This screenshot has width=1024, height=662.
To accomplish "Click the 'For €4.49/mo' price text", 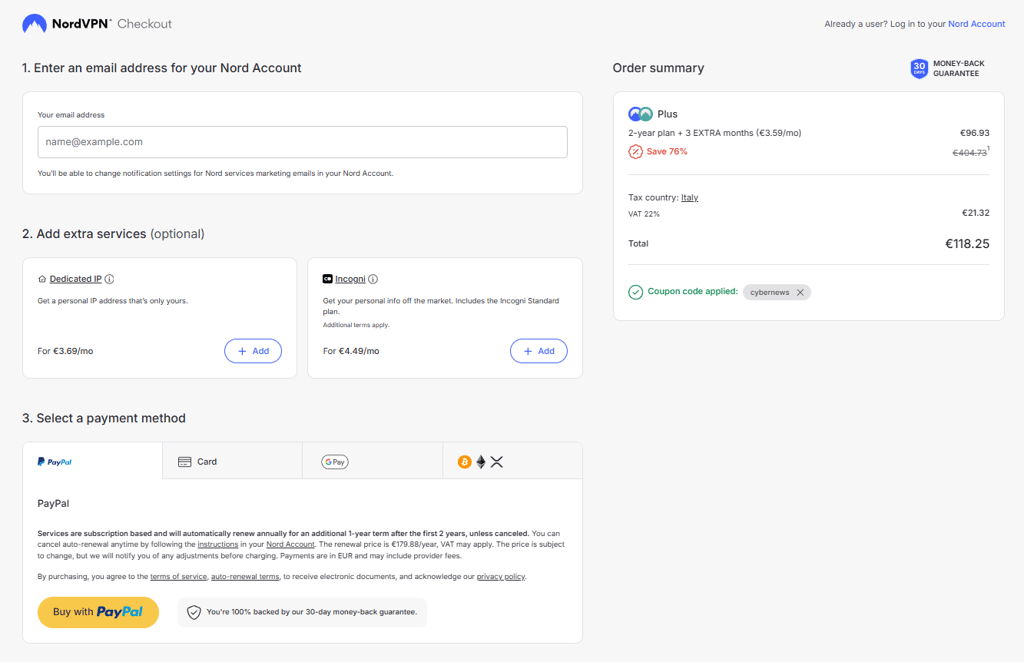I will pos(351,351).
